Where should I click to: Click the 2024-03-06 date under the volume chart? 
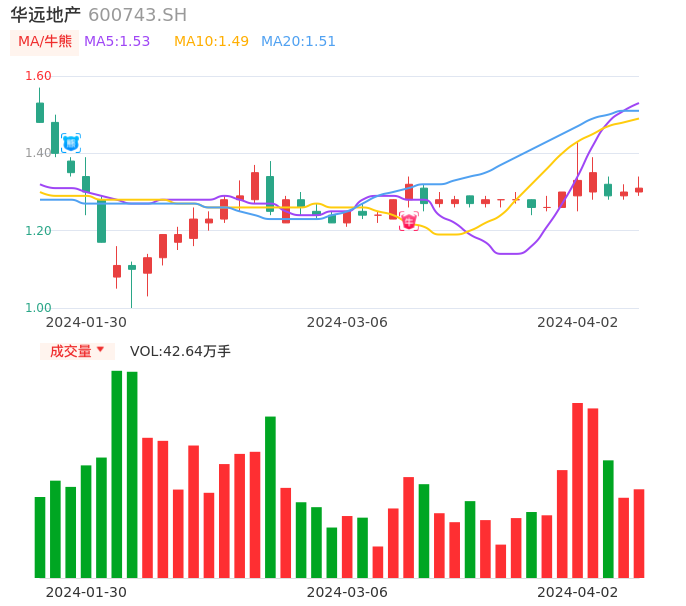[x=347, y=592]
